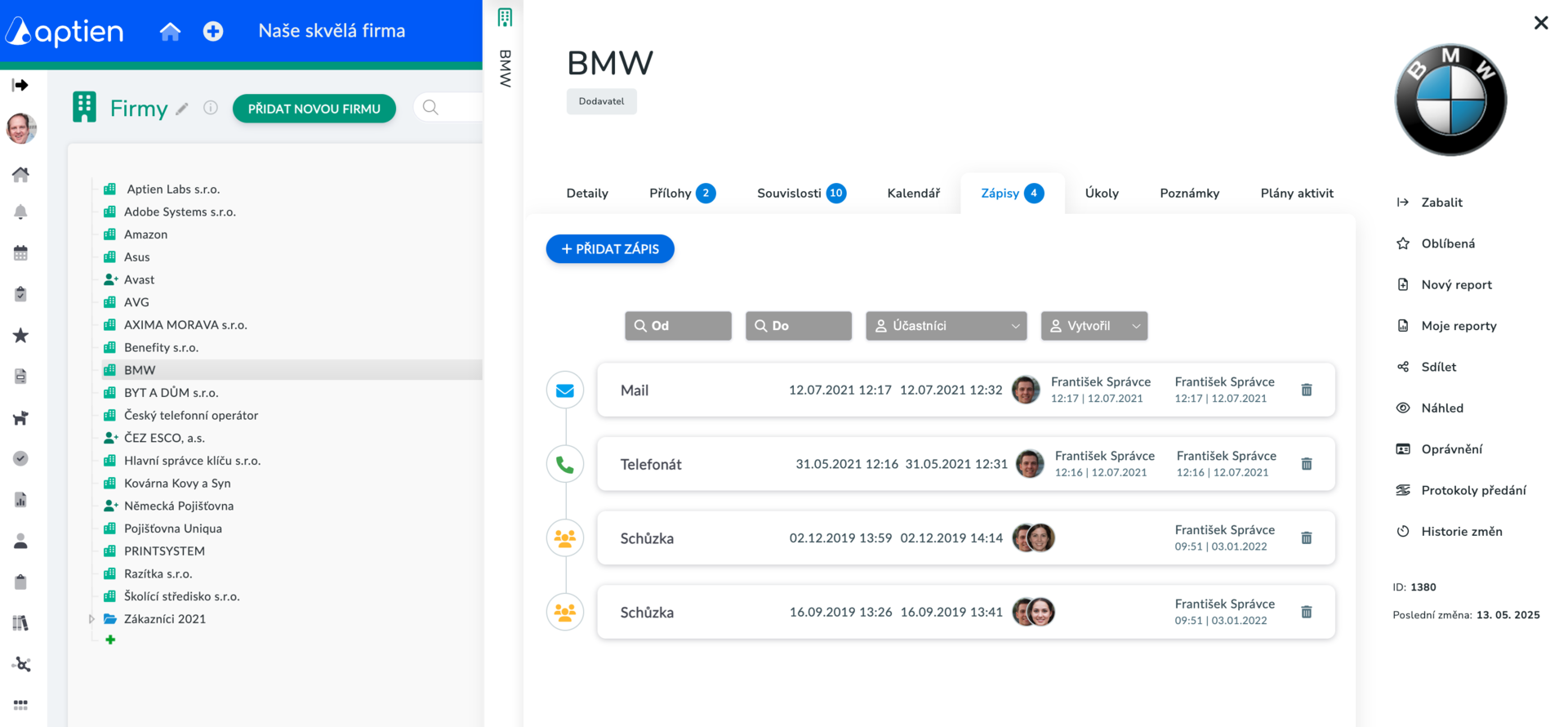Click the PŘIDAT ZÁPIS button

610,249
